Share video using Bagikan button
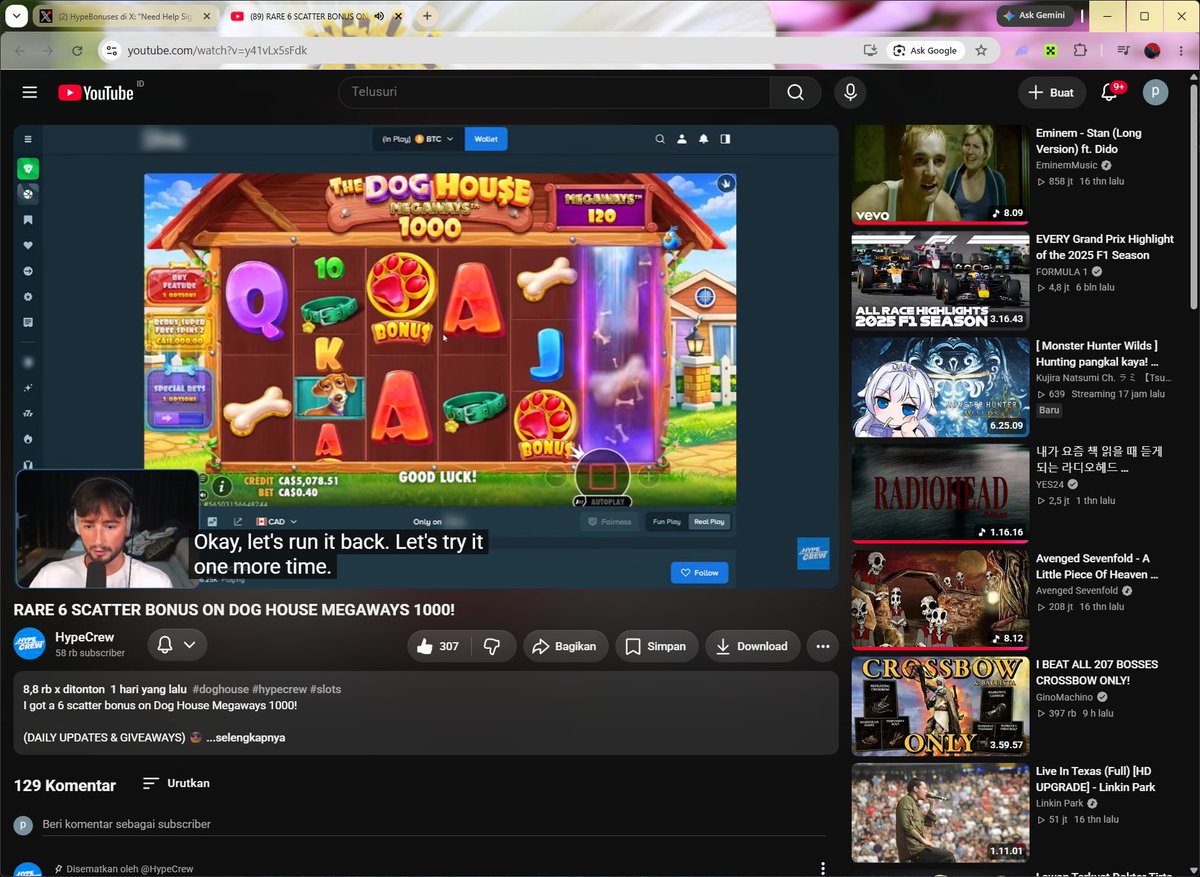 (x=564, y=646)
